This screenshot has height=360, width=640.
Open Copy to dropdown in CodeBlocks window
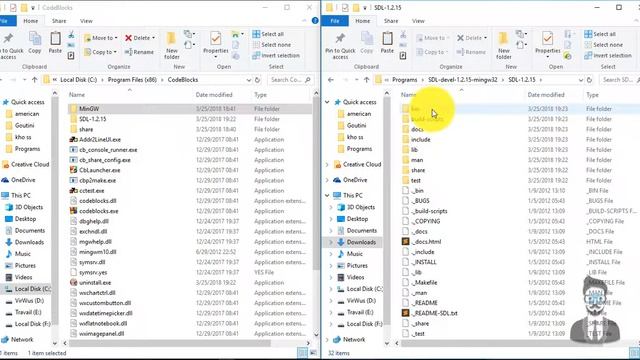[x=101, y=52]
